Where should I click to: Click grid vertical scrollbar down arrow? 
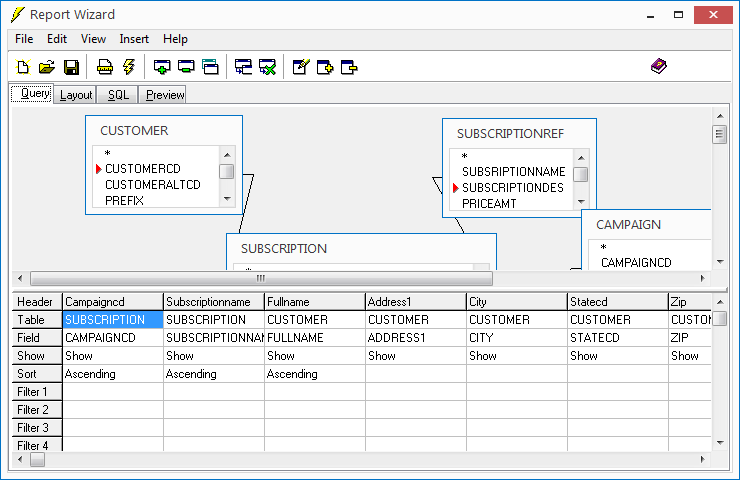720,443
